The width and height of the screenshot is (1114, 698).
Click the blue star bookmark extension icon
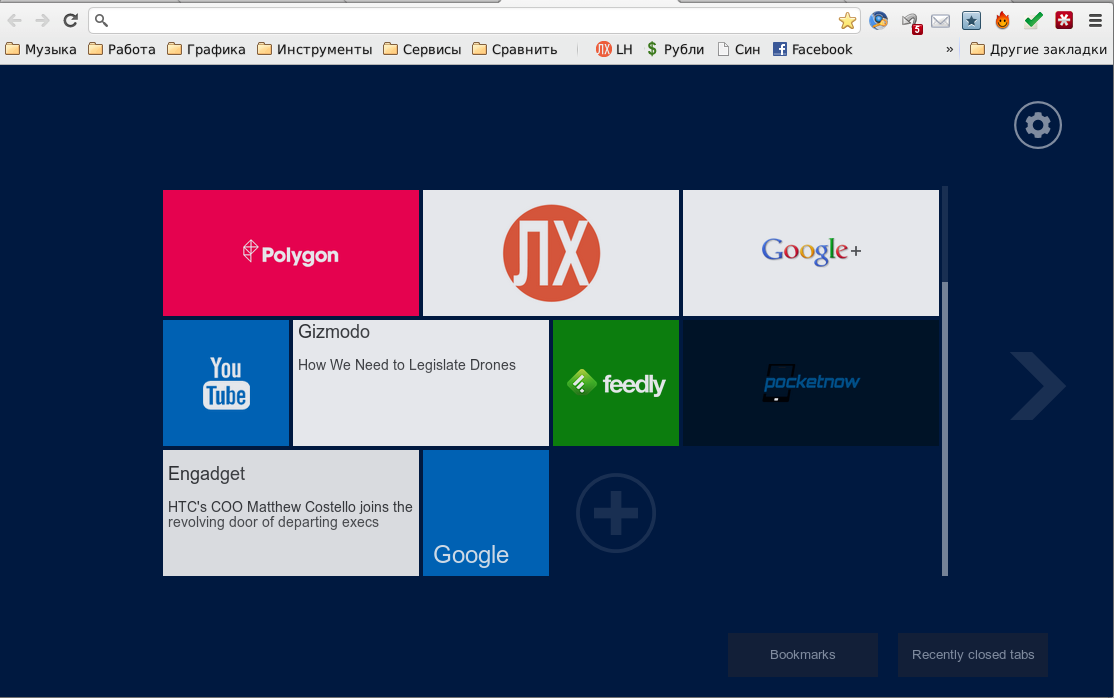(x=971, y=21)
